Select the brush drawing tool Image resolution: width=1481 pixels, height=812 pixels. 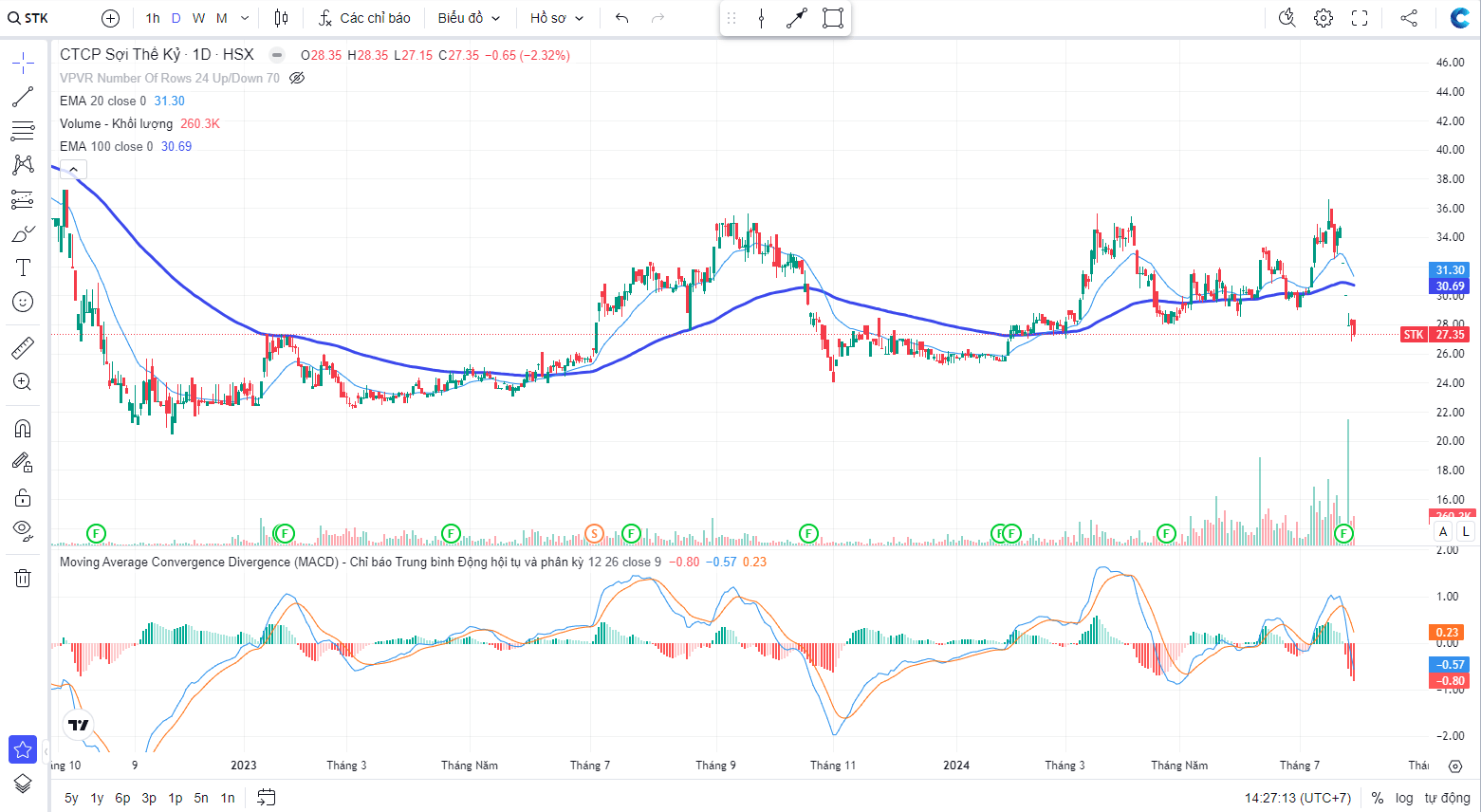click(x=23, y=233)
